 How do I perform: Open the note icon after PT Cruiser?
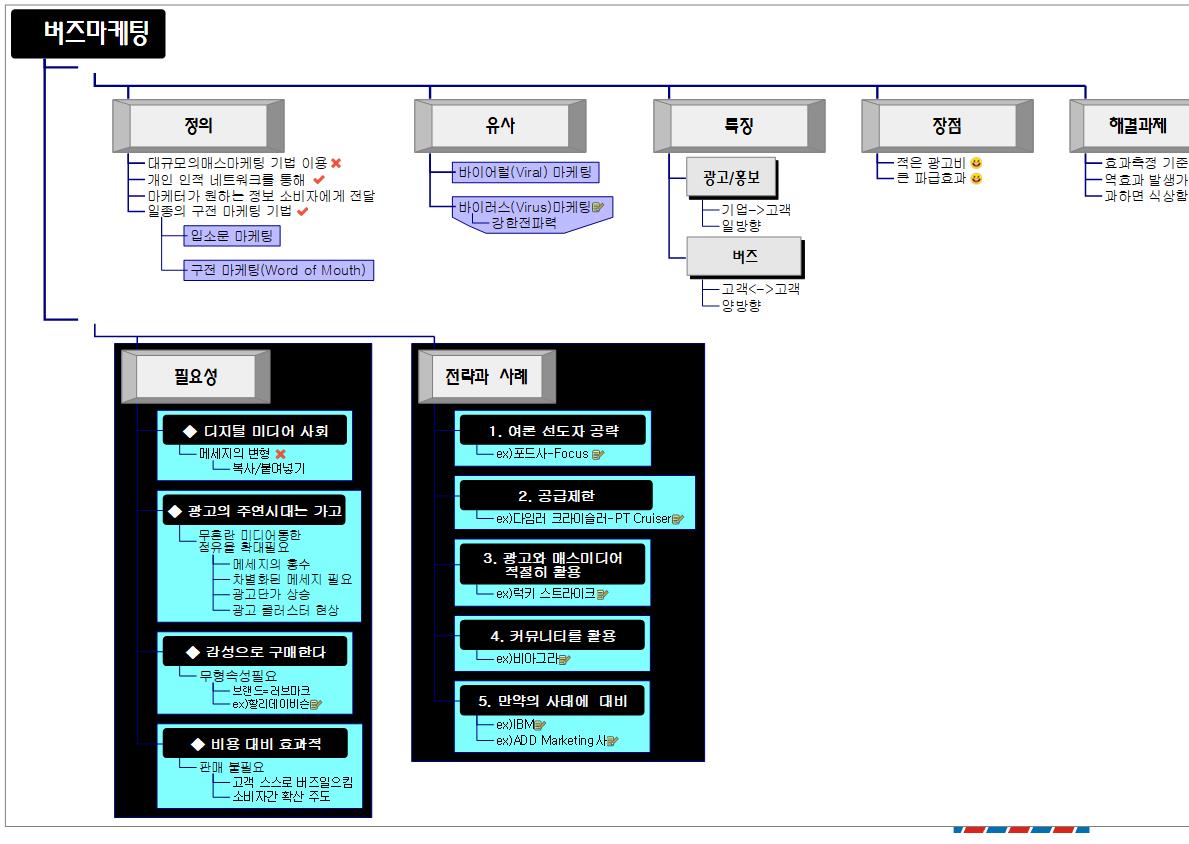[678, 519]
